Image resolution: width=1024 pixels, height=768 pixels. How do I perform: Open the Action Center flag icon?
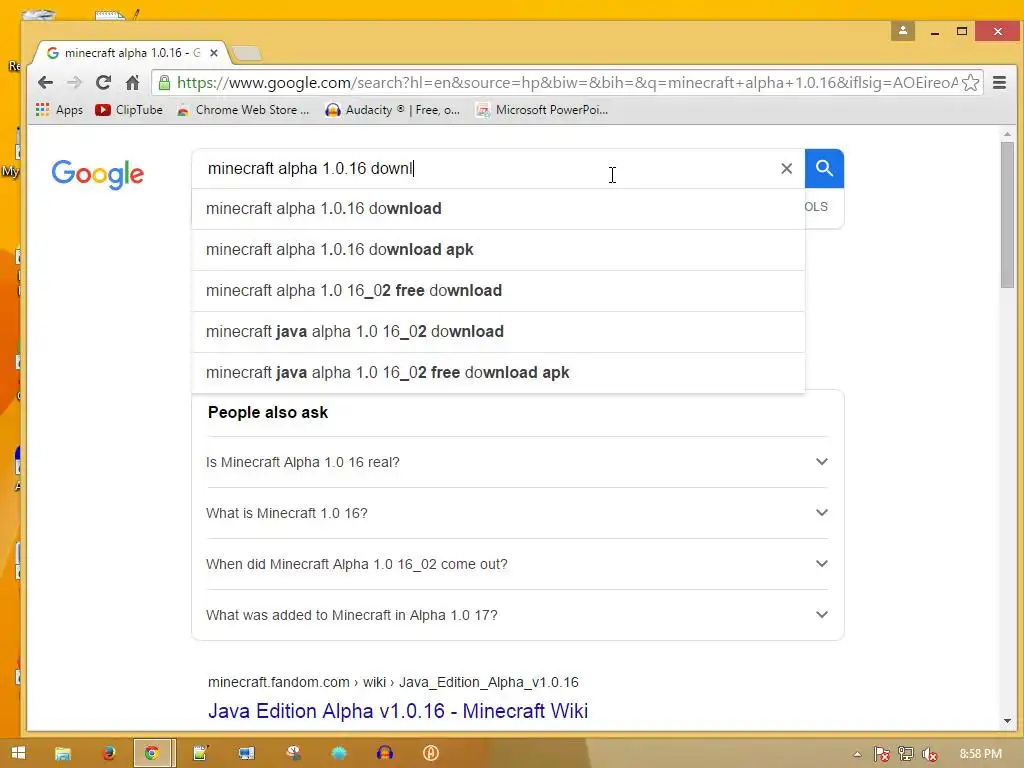[x=882, y=754]
